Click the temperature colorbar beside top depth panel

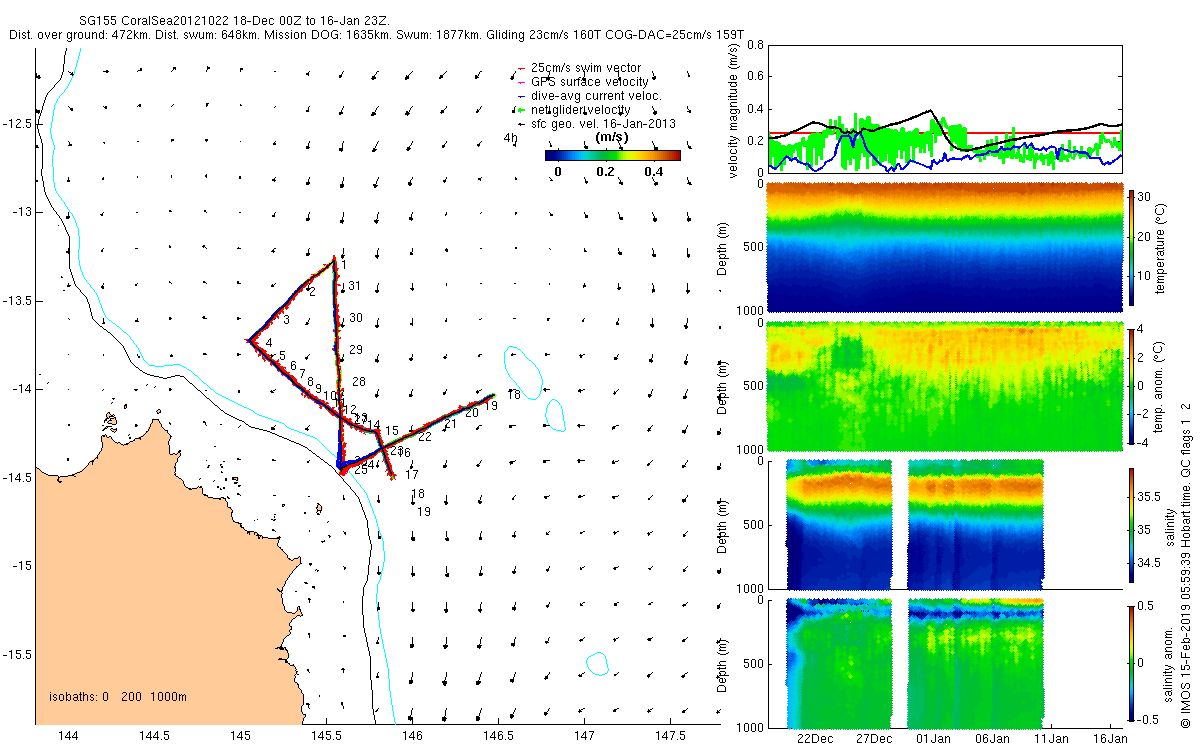point(1132,246)
